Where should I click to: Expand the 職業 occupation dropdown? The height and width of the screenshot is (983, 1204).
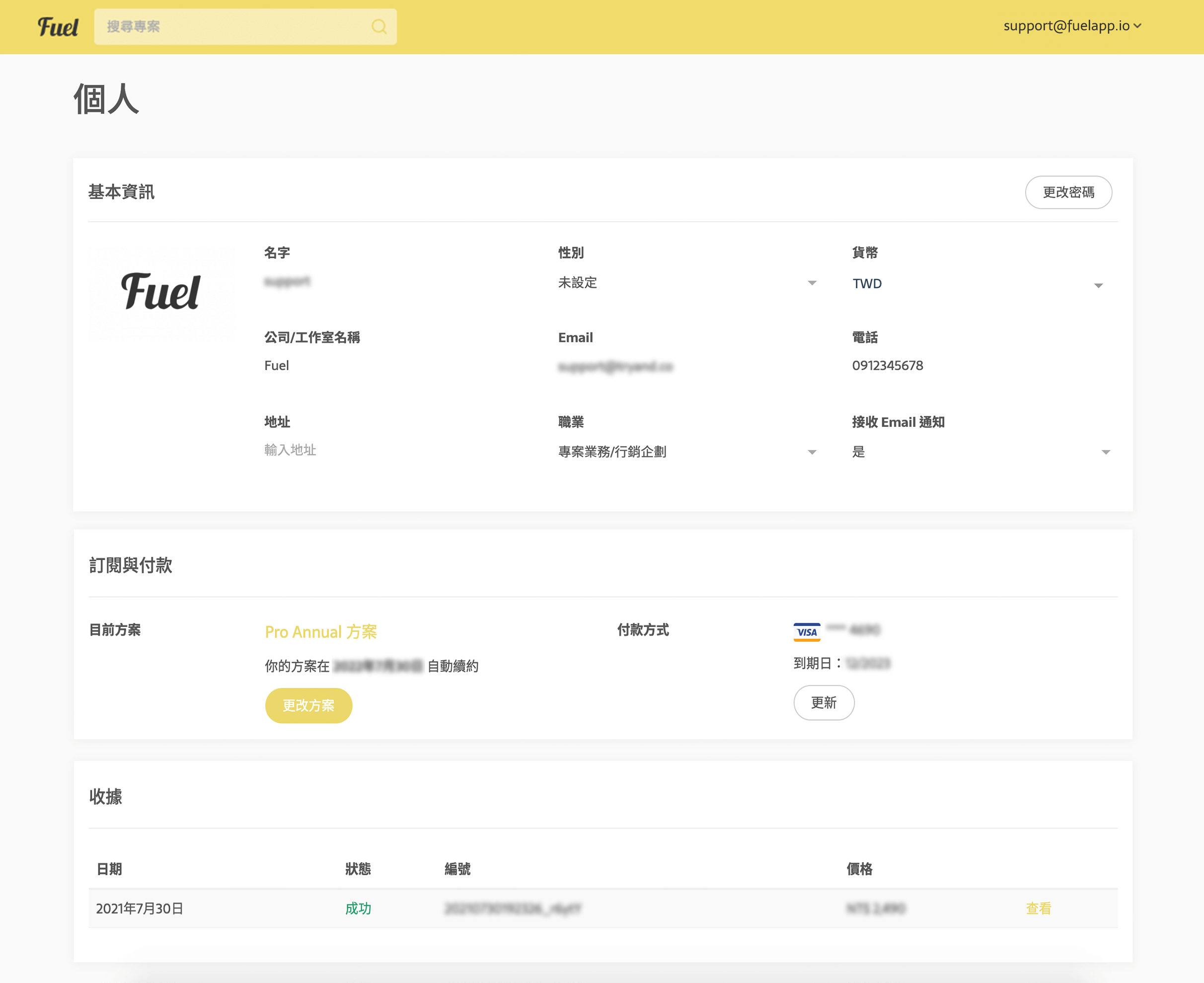tap(687, 452)
